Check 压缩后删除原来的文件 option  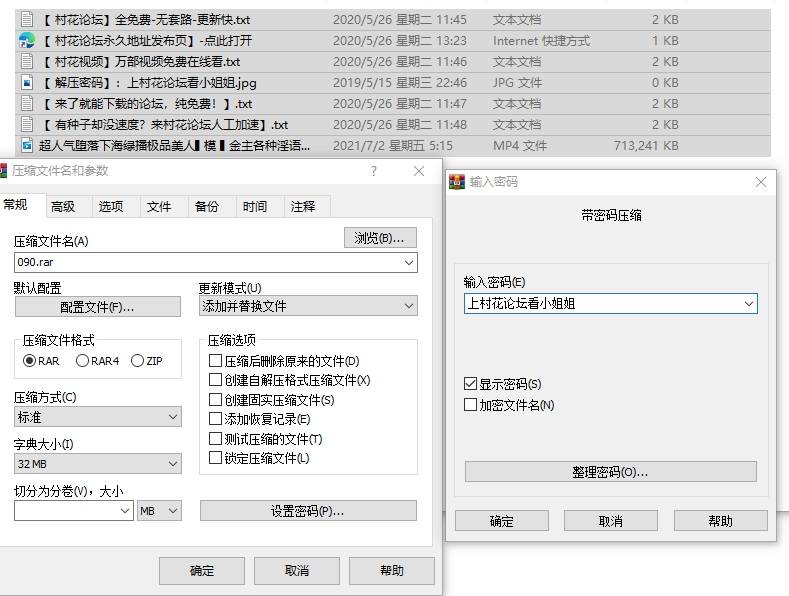pos(215,361)
